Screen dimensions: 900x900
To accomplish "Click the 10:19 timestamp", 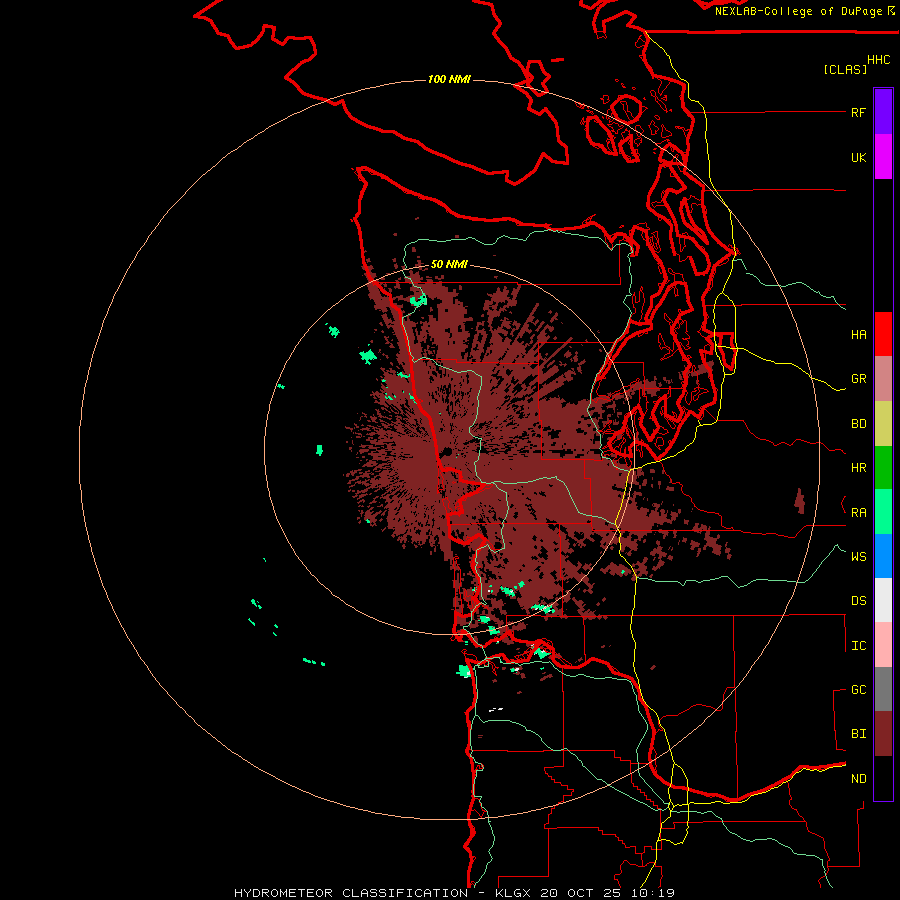I will coord(652,893).
